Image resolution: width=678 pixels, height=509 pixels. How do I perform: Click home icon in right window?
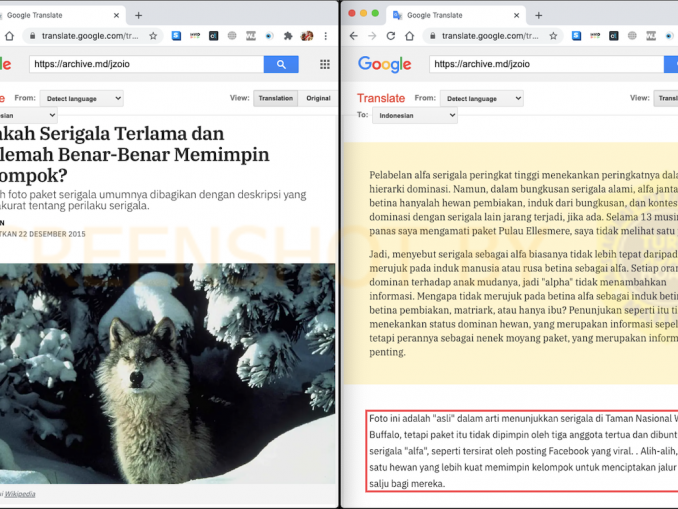point(409,36)
